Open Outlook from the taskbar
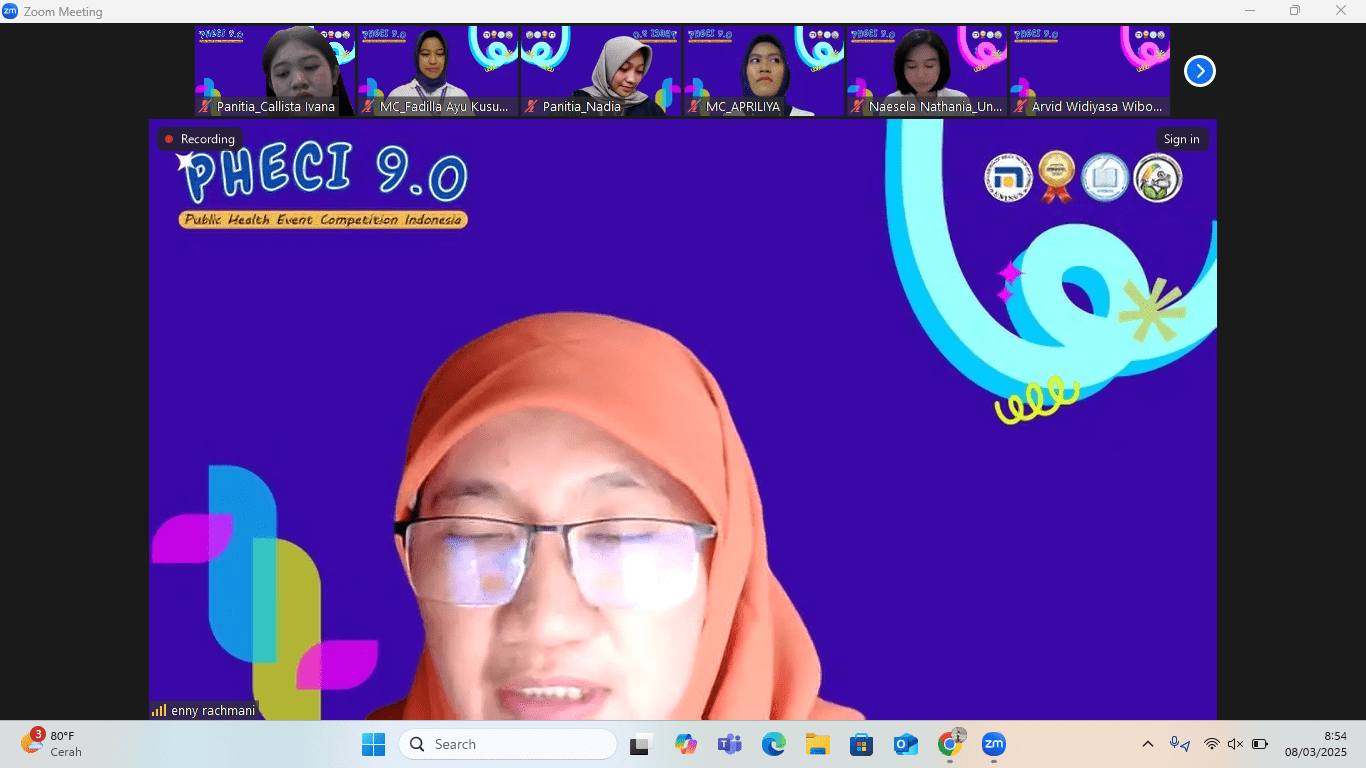The image size is (1366, 768). click(x=905, y=744)
